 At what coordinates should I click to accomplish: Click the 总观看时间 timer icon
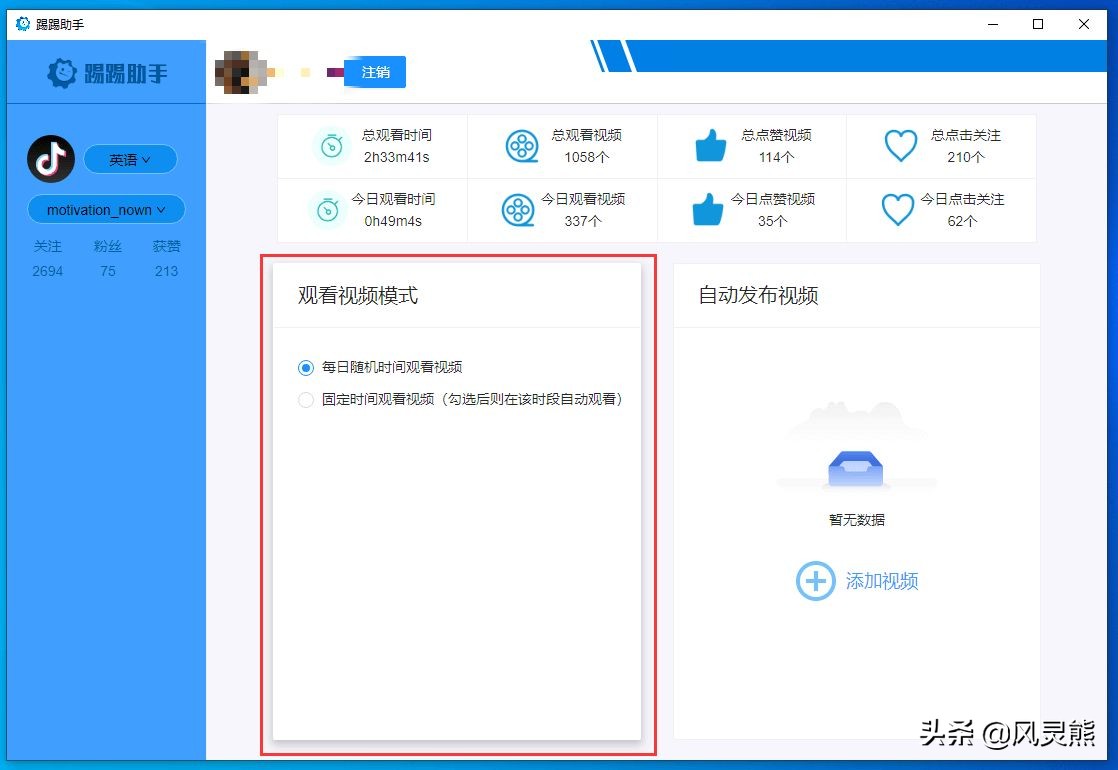tap(331, 146)
